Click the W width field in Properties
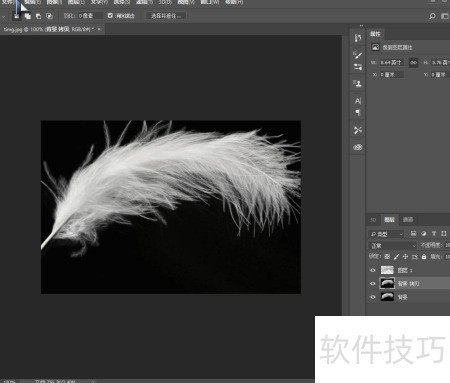450x383 pixels. click(391, 62)
